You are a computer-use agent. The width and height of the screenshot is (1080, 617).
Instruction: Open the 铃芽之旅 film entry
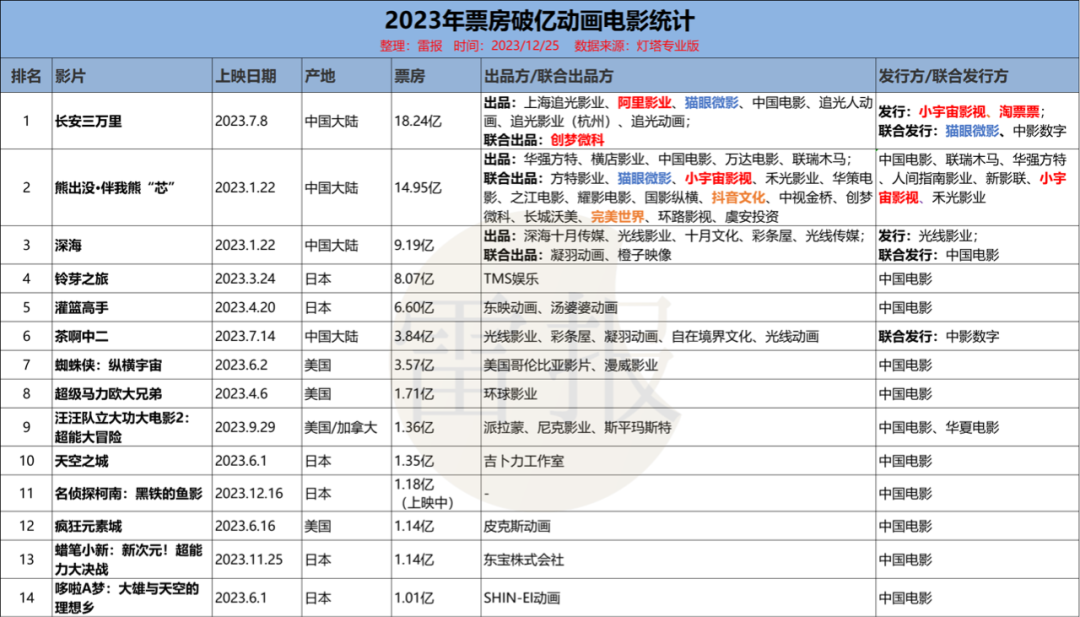click(x=80, y=281)
